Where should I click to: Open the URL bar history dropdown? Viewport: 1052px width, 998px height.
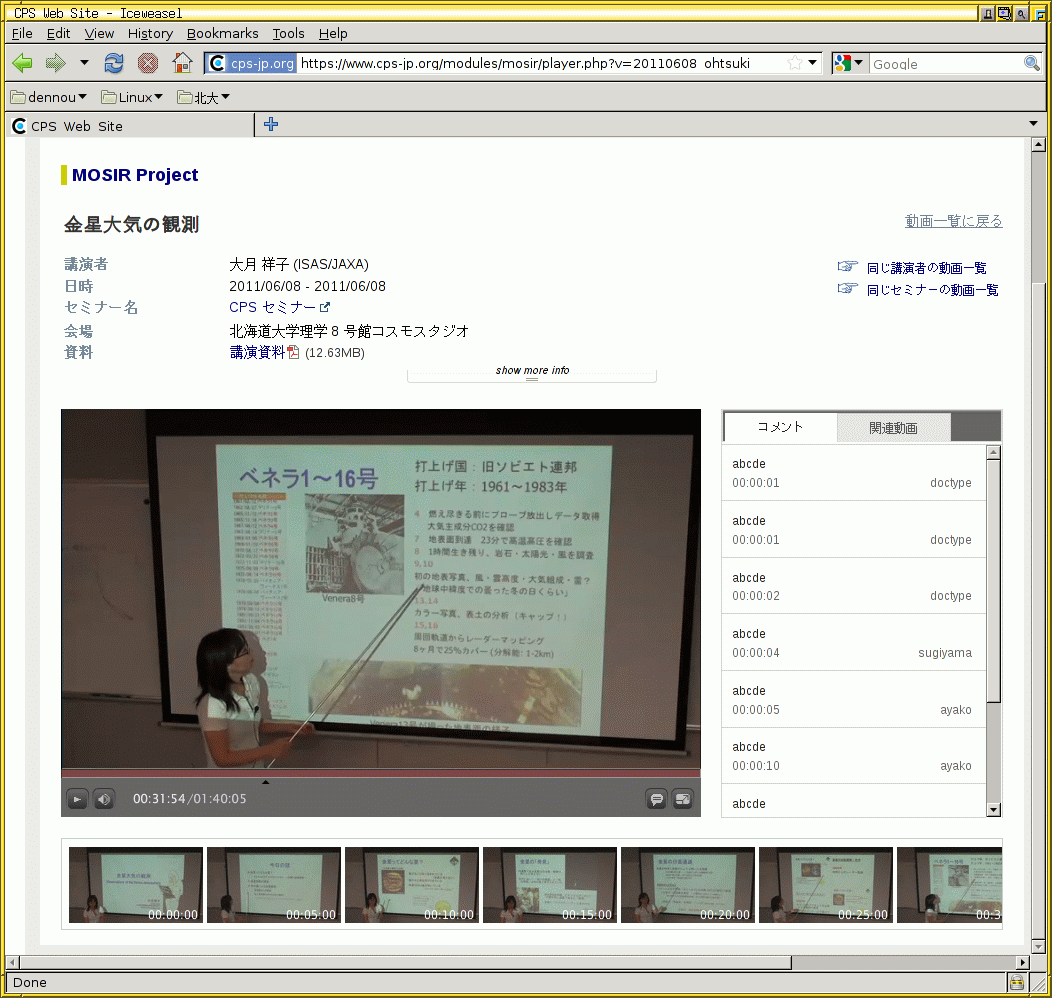812,63
